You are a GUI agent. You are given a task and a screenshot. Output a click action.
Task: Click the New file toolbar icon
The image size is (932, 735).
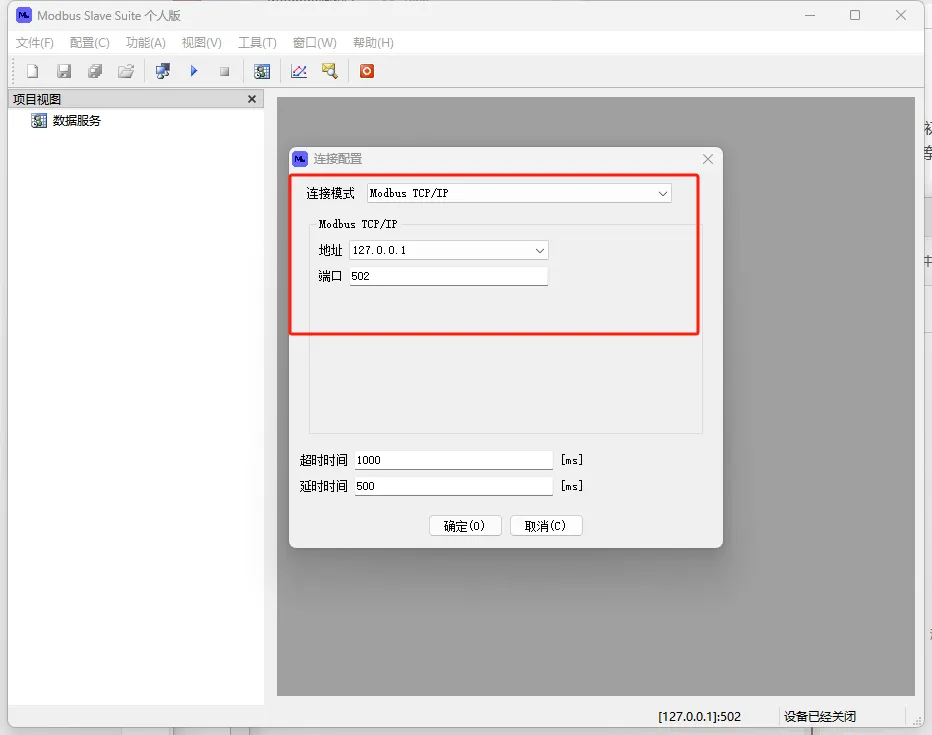coord(33,71)
